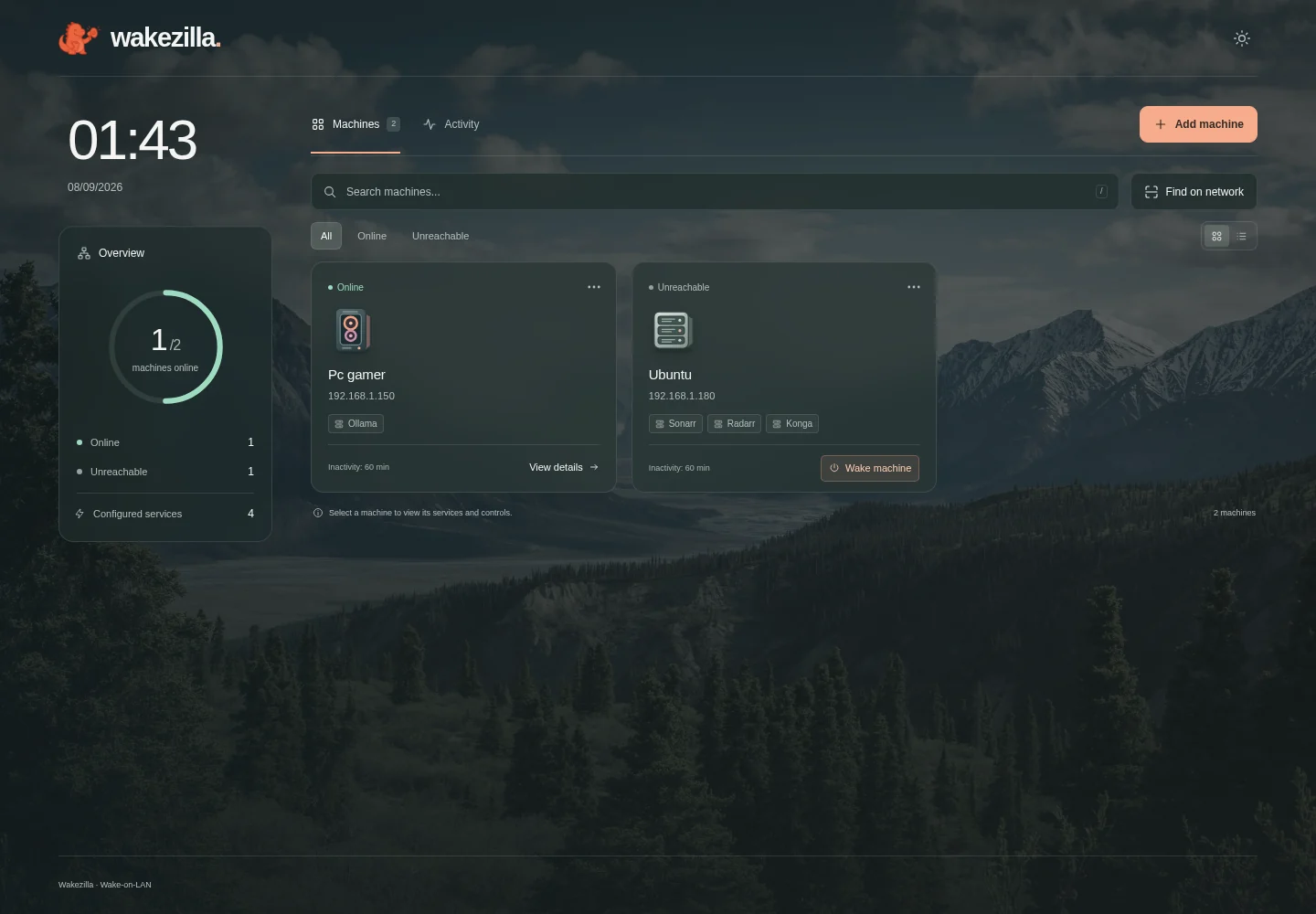Screen dimensions: 1316x914
Task: Click the Pc gamer machine name
Action: [356, 375]
